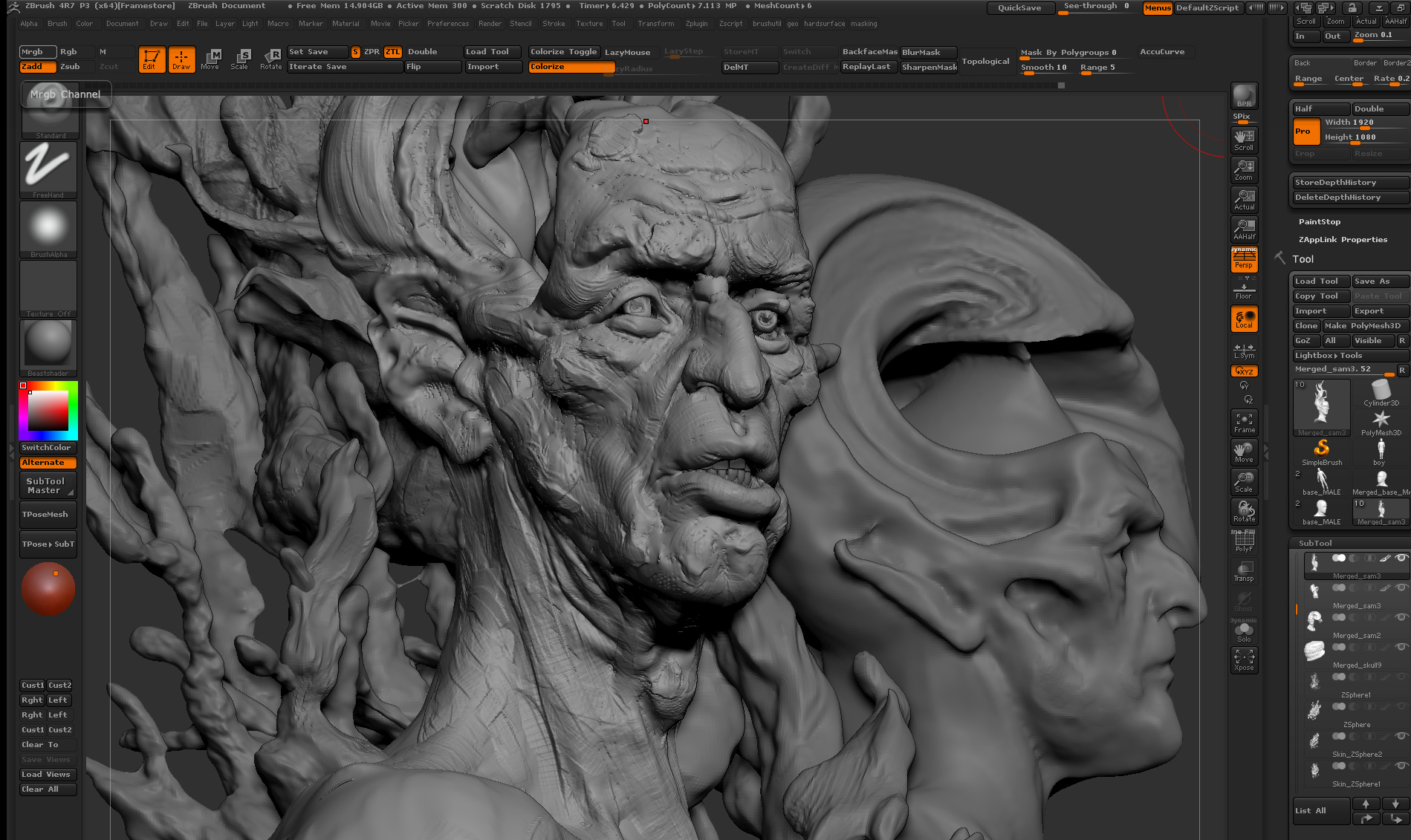Click the GoZ button
The width and height of the screenshot is (1411, 840).
(x=1305, y=341)
